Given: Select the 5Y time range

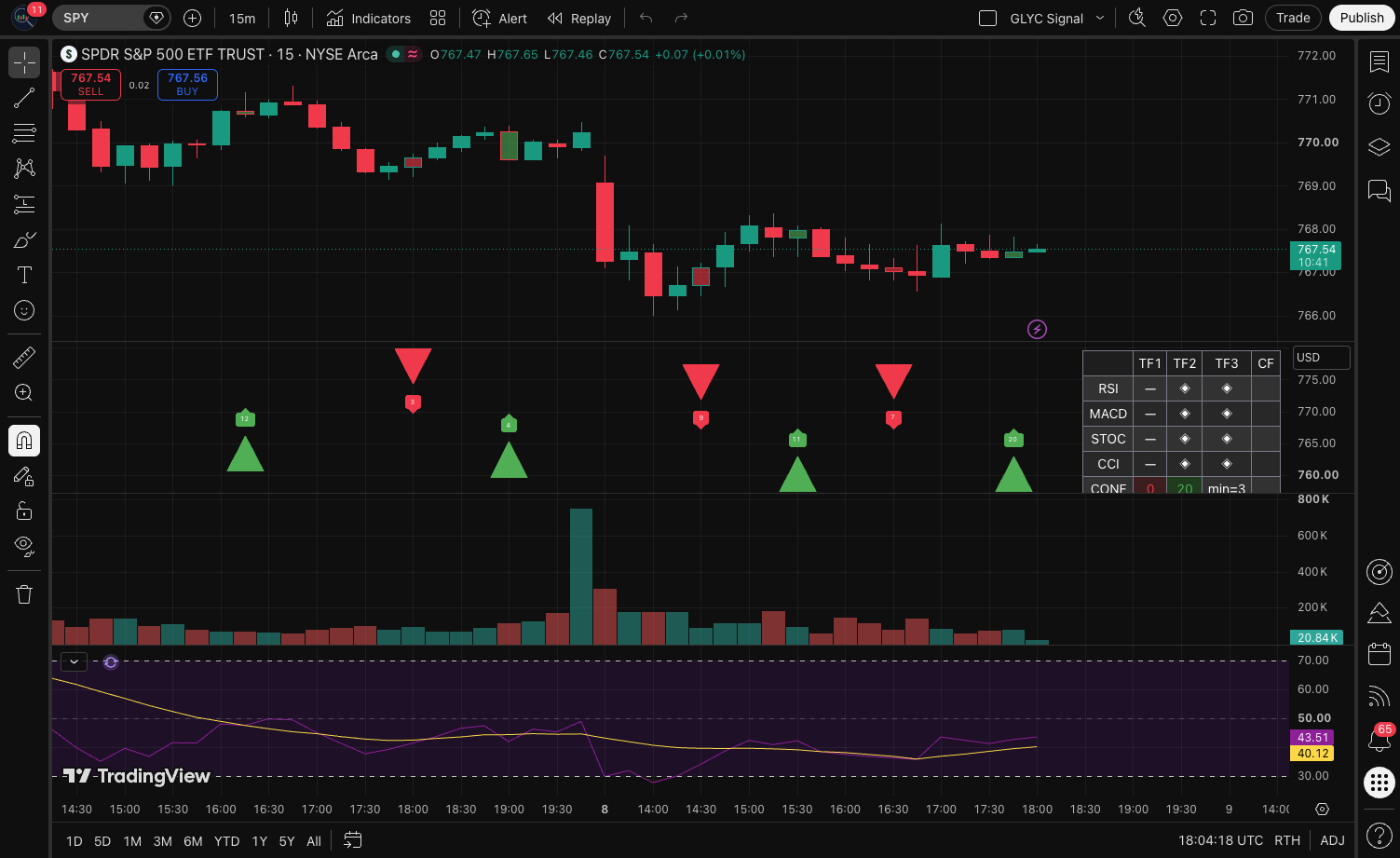Looking at the screenshot, I should 287,841.
